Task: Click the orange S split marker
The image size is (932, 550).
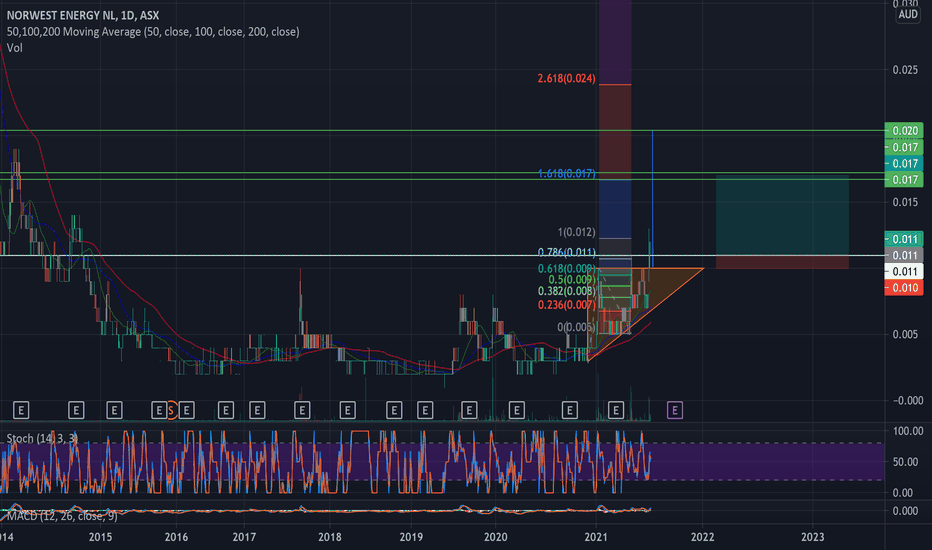Action: [171, 410]
